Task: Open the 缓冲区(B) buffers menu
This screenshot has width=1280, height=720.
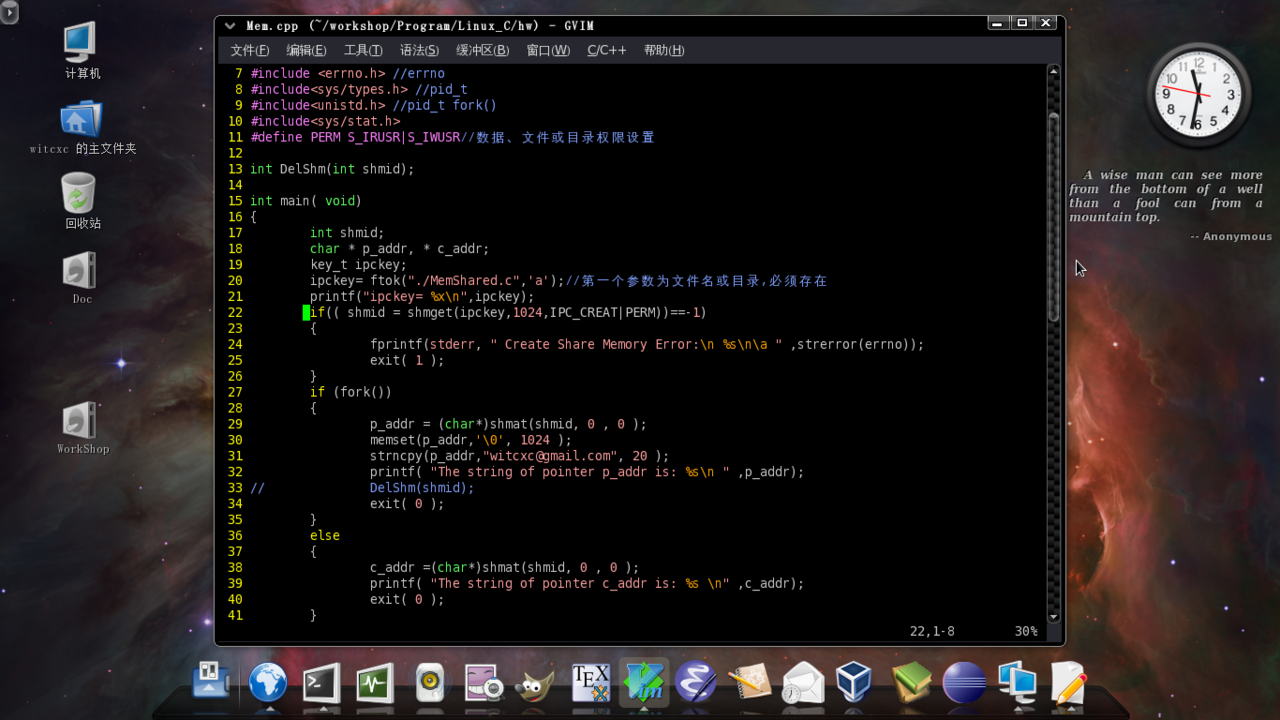Action: point(482,50)
